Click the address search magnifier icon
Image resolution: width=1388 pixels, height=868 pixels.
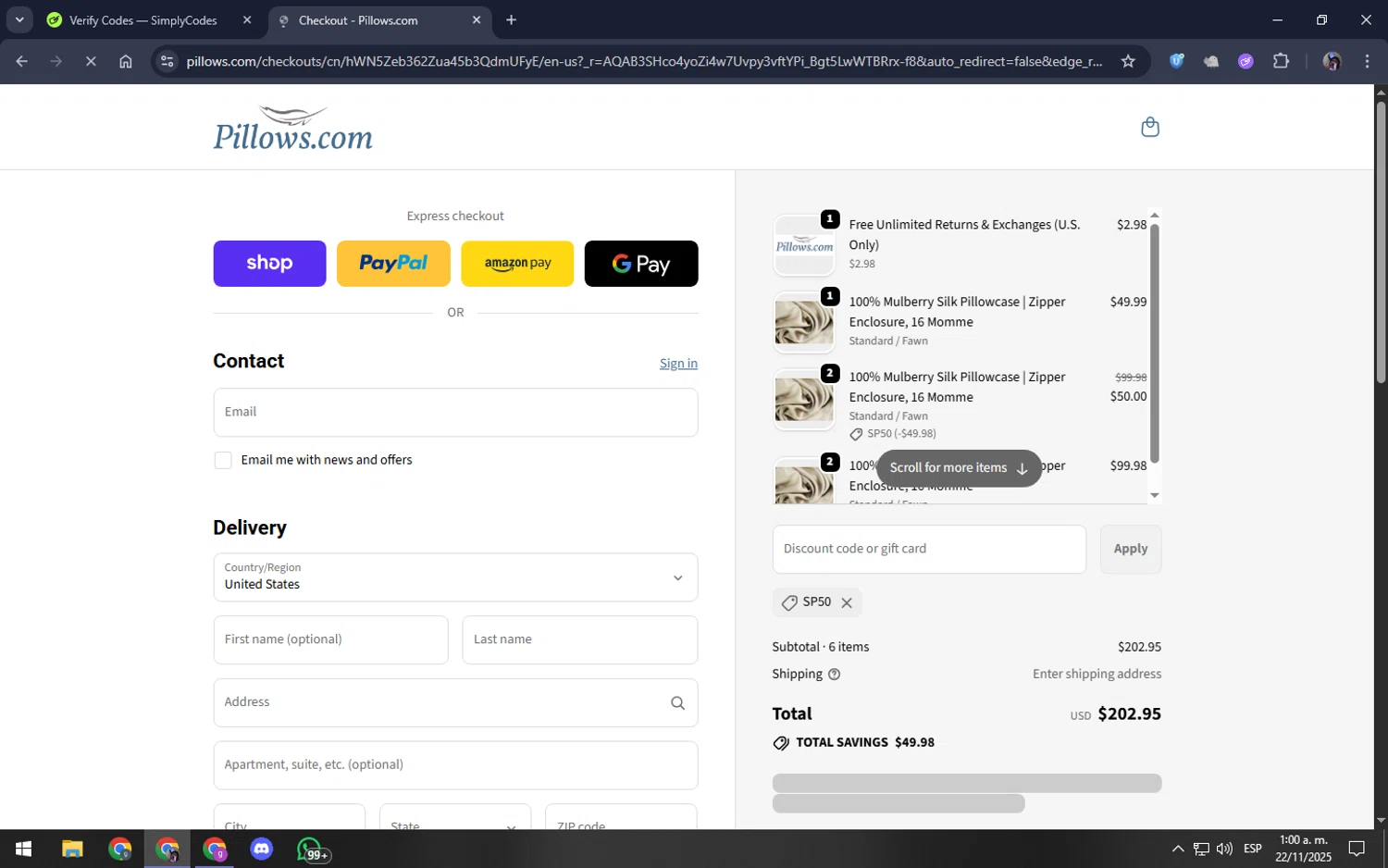[677, 703]
